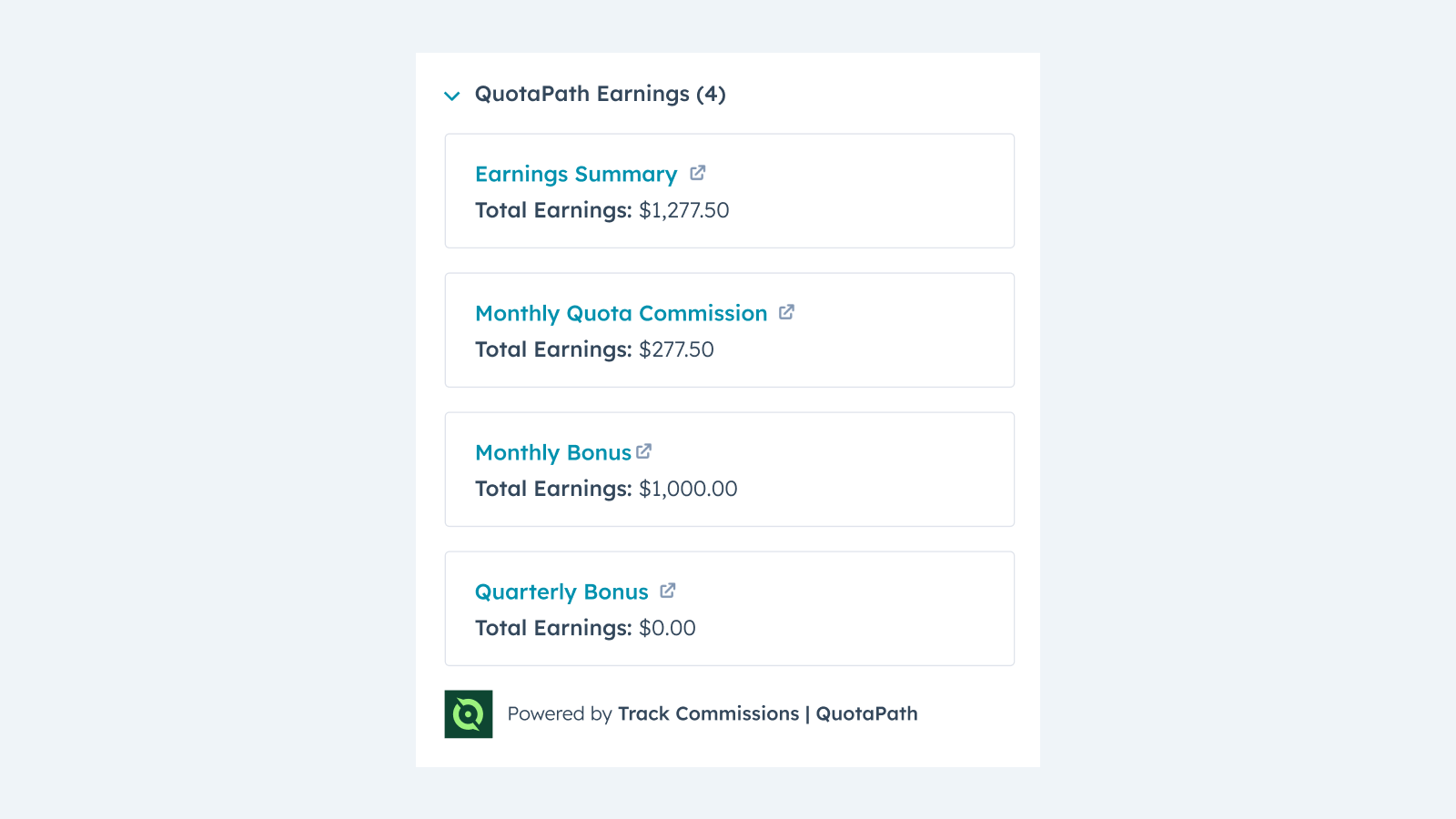Select the Quarterly Bonus card
Viewport: 1456px width, 819px height.
click(x=728, y=608)
